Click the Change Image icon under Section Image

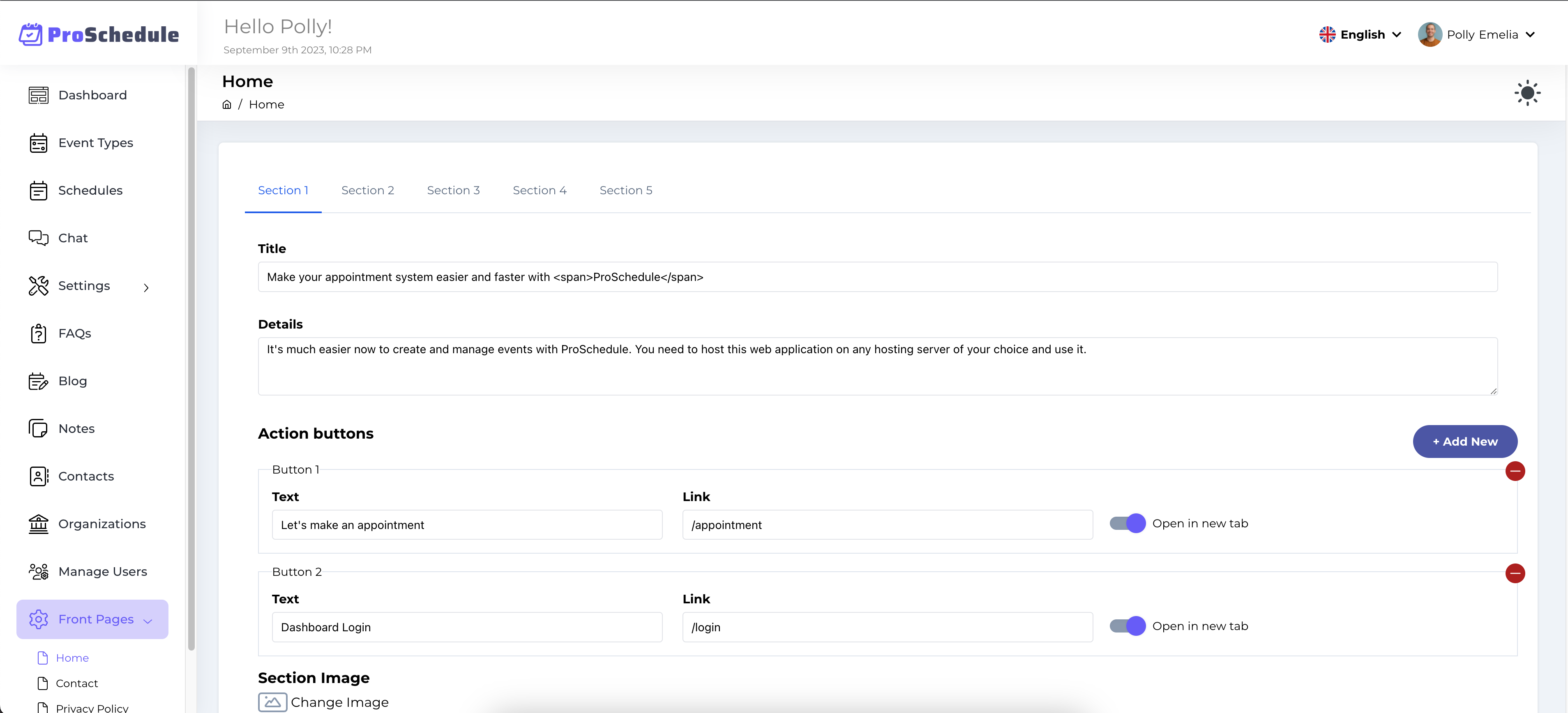(272, 701)
